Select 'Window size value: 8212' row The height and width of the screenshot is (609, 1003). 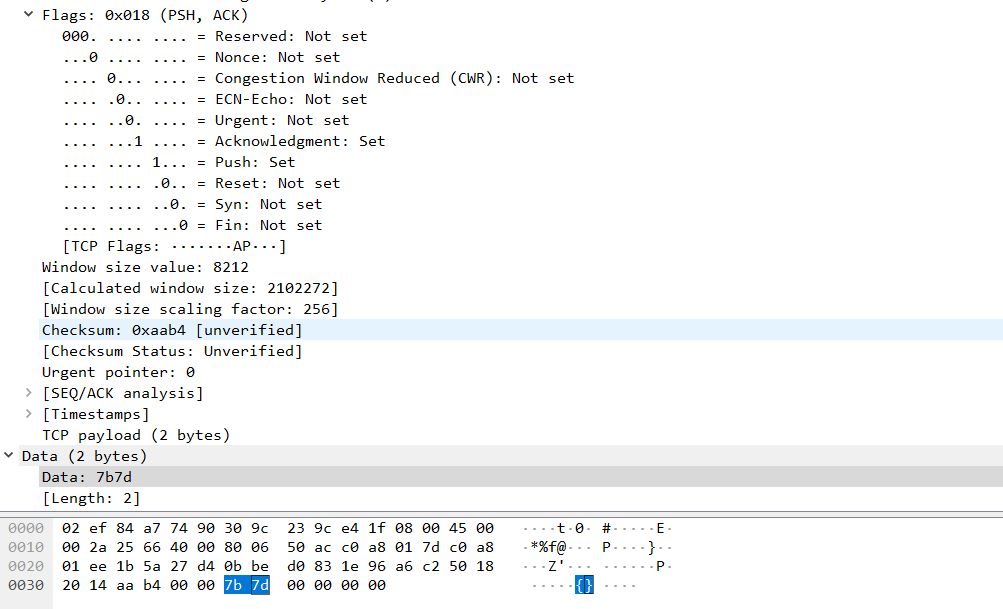coord(145,267)
